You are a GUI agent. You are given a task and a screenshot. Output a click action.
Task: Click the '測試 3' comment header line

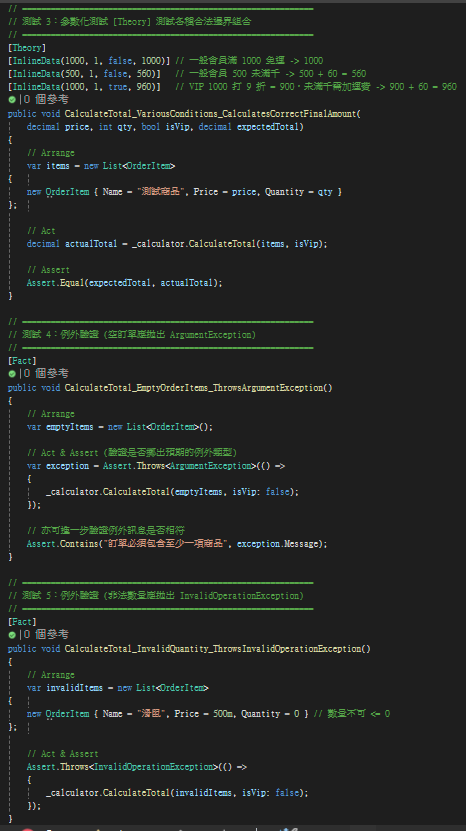click(130, 22)
